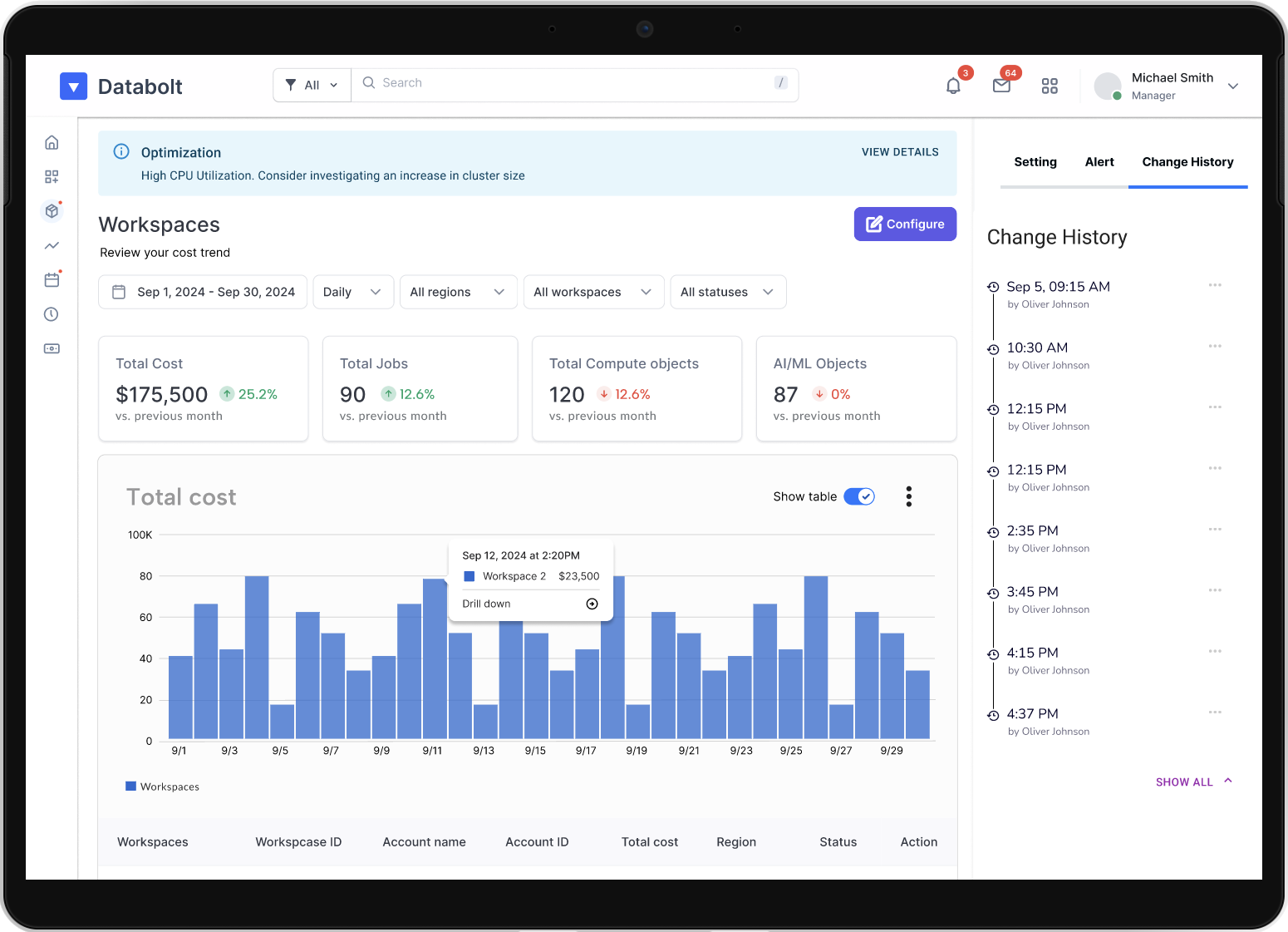Open the clock history sidebar icon

coord(52,314)
